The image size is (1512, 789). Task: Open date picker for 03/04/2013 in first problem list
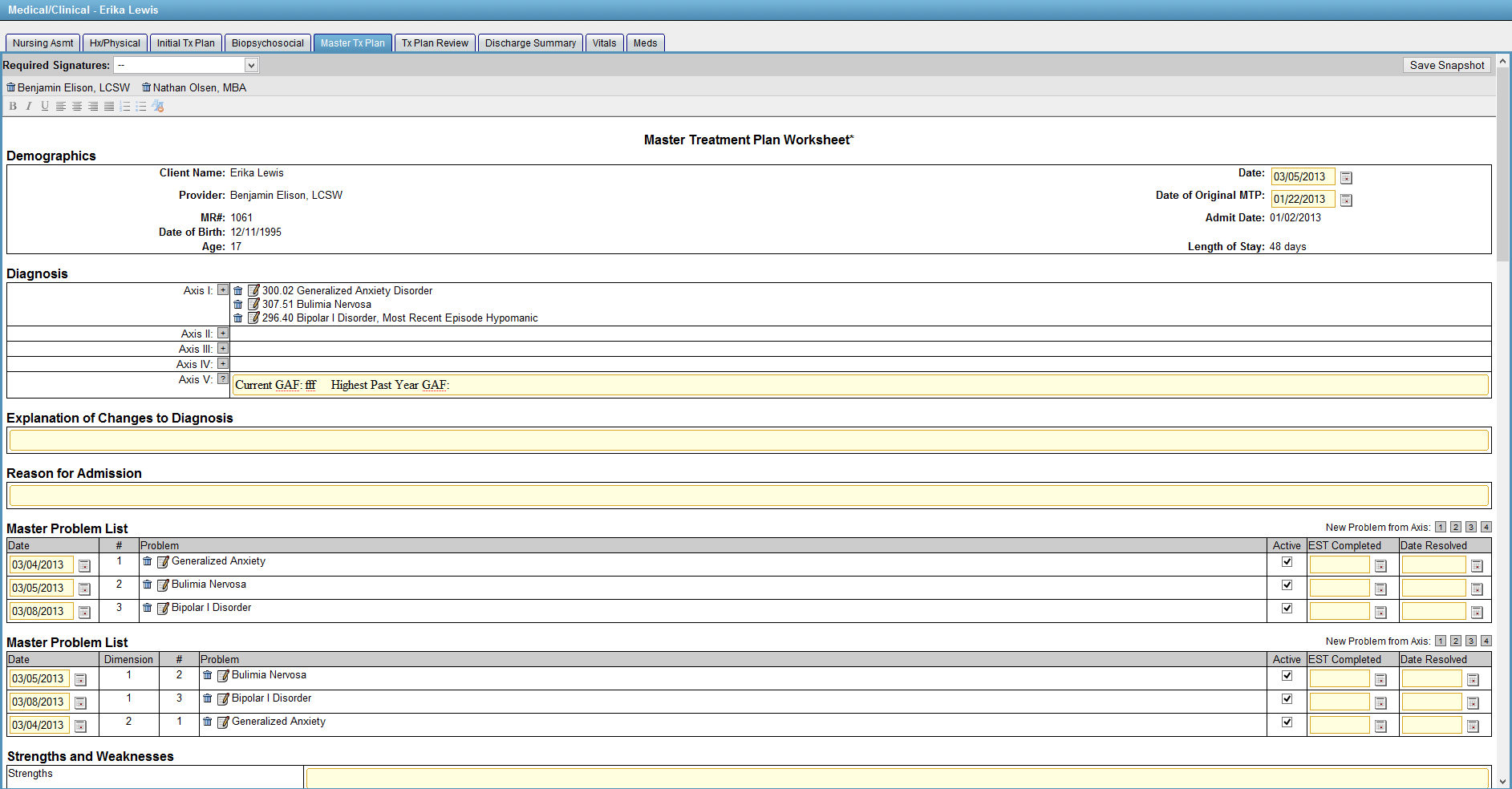[84, 566]
